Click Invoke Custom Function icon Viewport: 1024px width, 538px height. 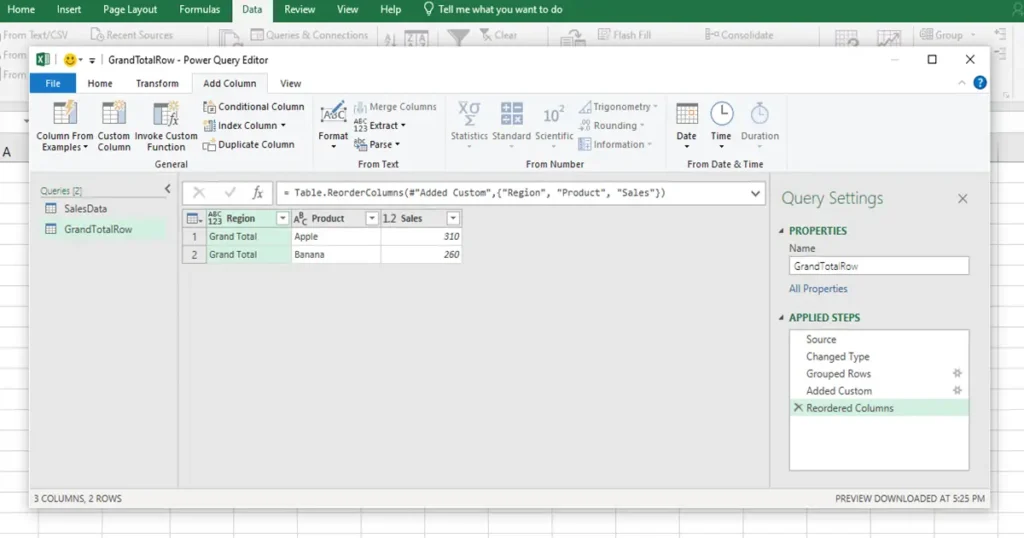point(166,114)
